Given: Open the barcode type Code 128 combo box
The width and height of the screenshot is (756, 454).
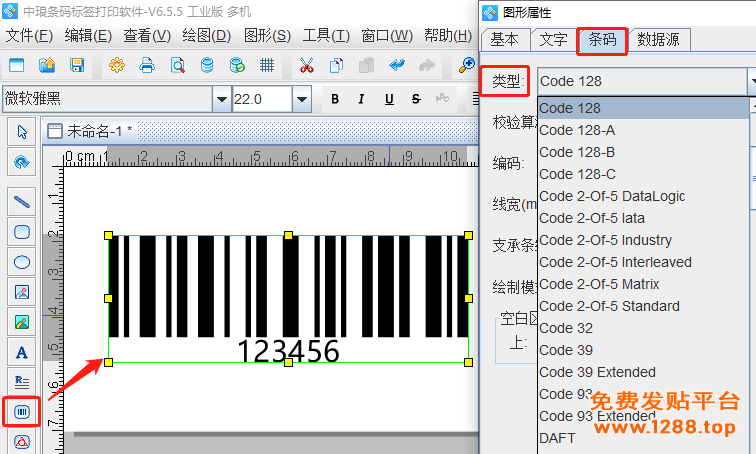Looking at the screenshot, I should [x=647, y=81].
